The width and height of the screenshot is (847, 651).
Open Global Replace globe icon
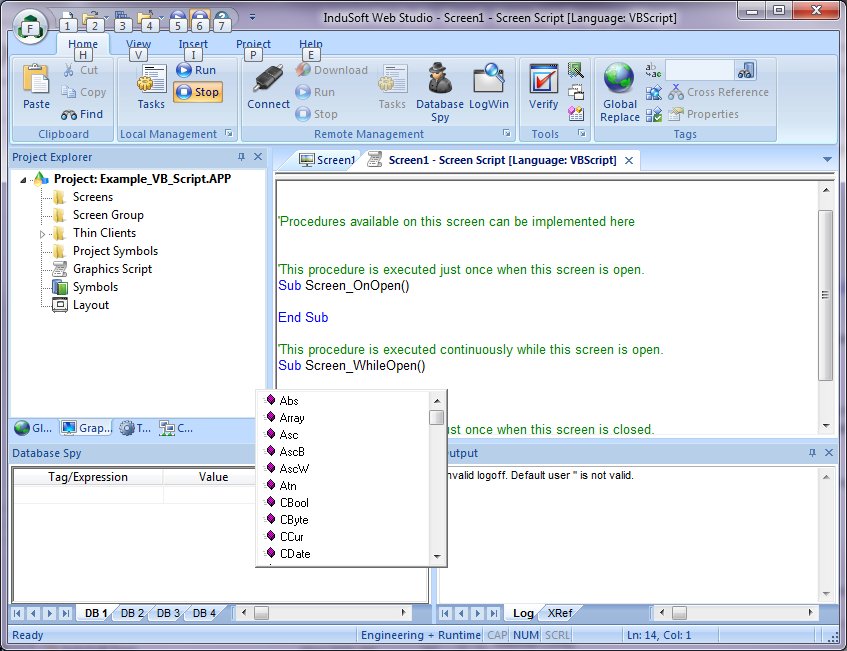620,92
